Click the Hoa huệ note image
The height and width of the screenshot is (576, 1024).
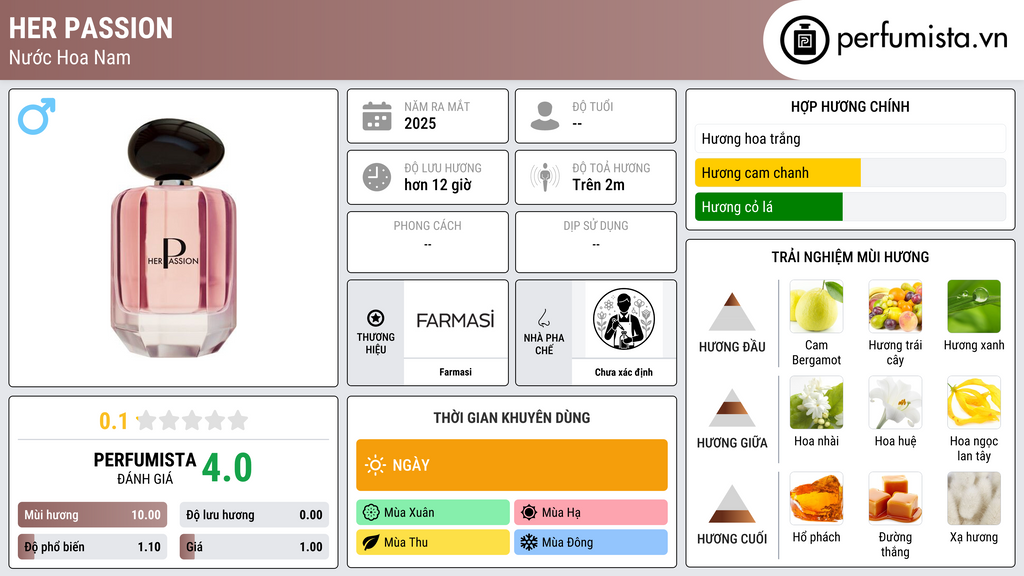[x=895, y=402]
